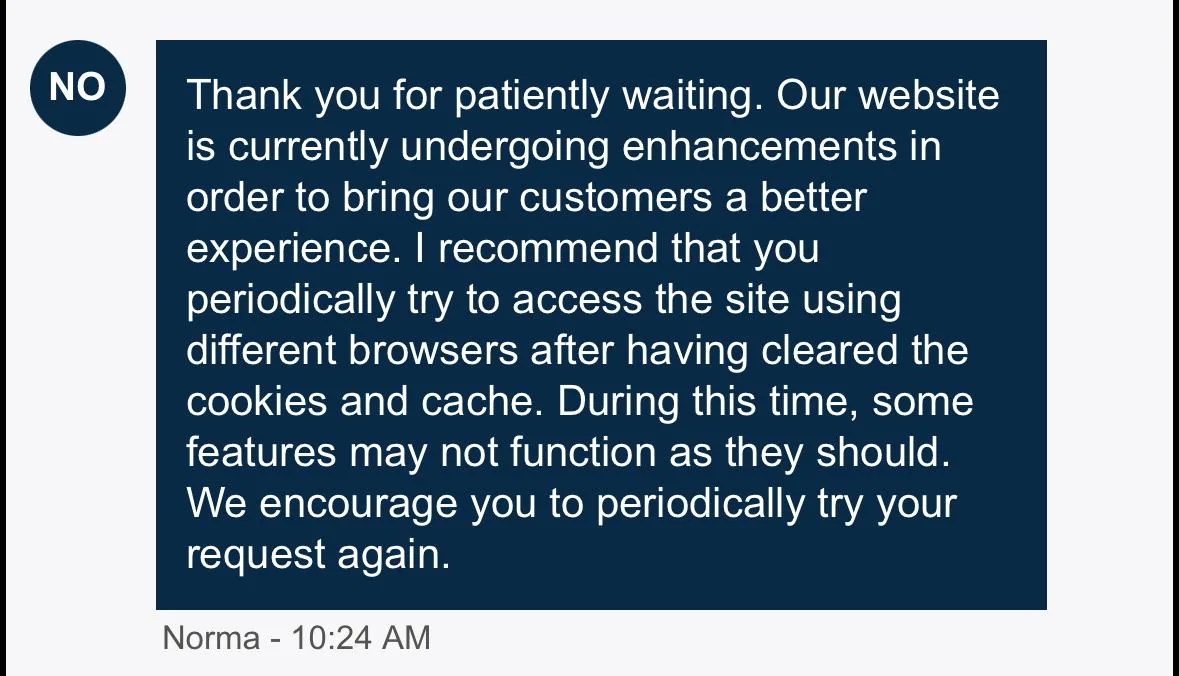Click the word "experience" in the message

pos(286,249)
